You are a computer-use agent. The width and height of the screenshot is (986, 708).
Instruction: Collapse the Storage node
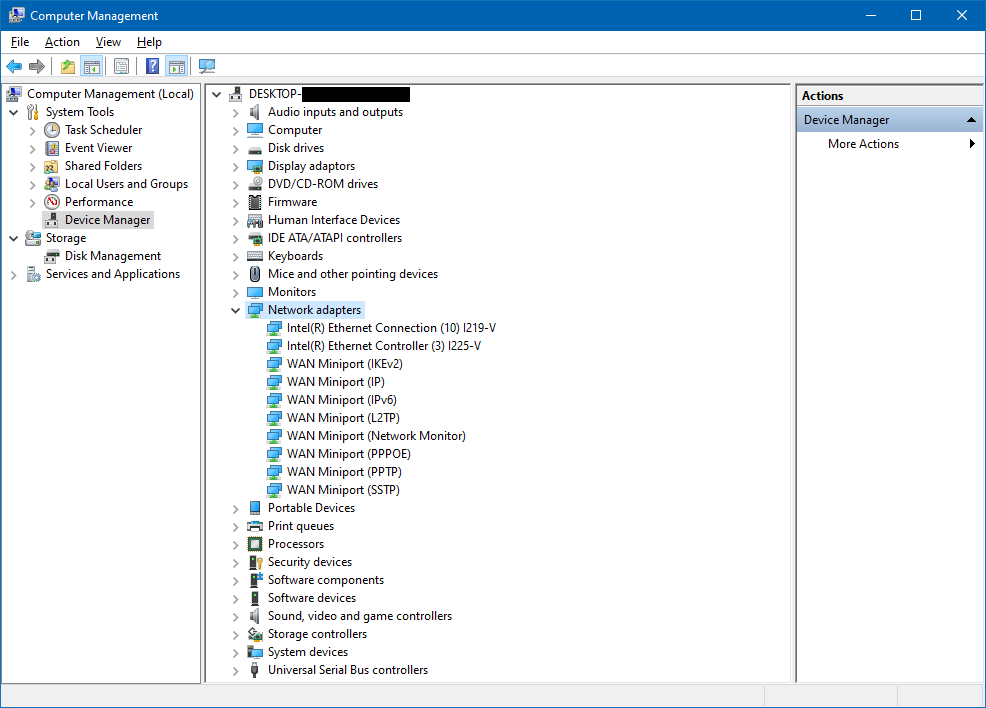13,238
